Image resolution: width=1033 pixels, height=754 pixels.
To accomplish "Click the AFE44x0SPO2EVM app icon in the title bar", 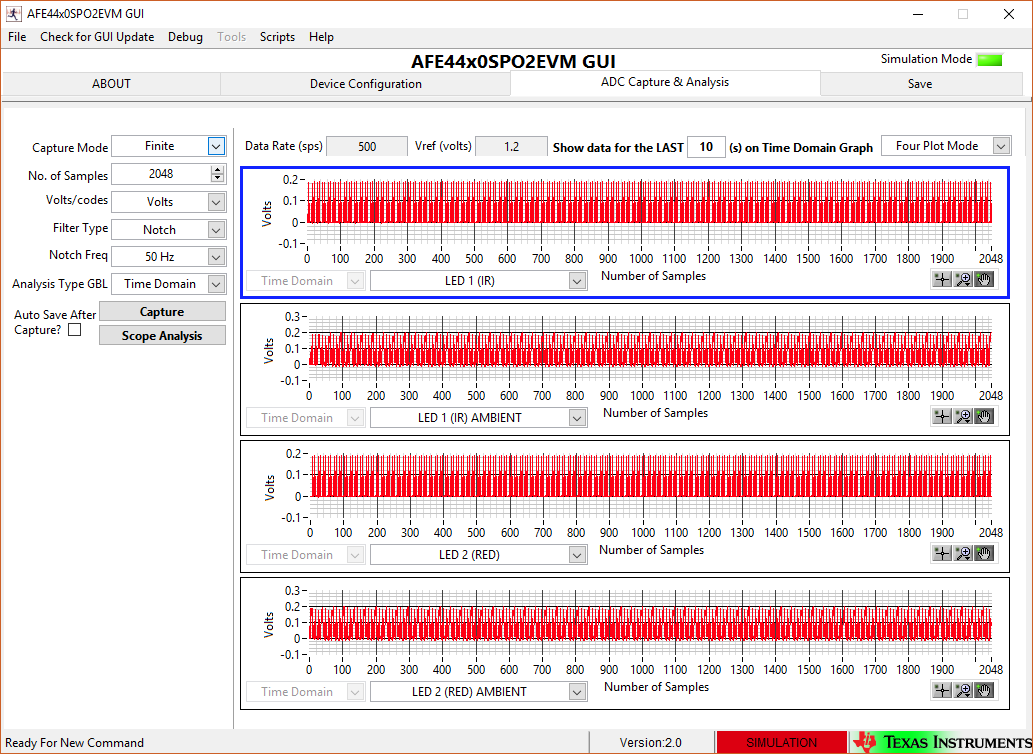I will 13,13.
